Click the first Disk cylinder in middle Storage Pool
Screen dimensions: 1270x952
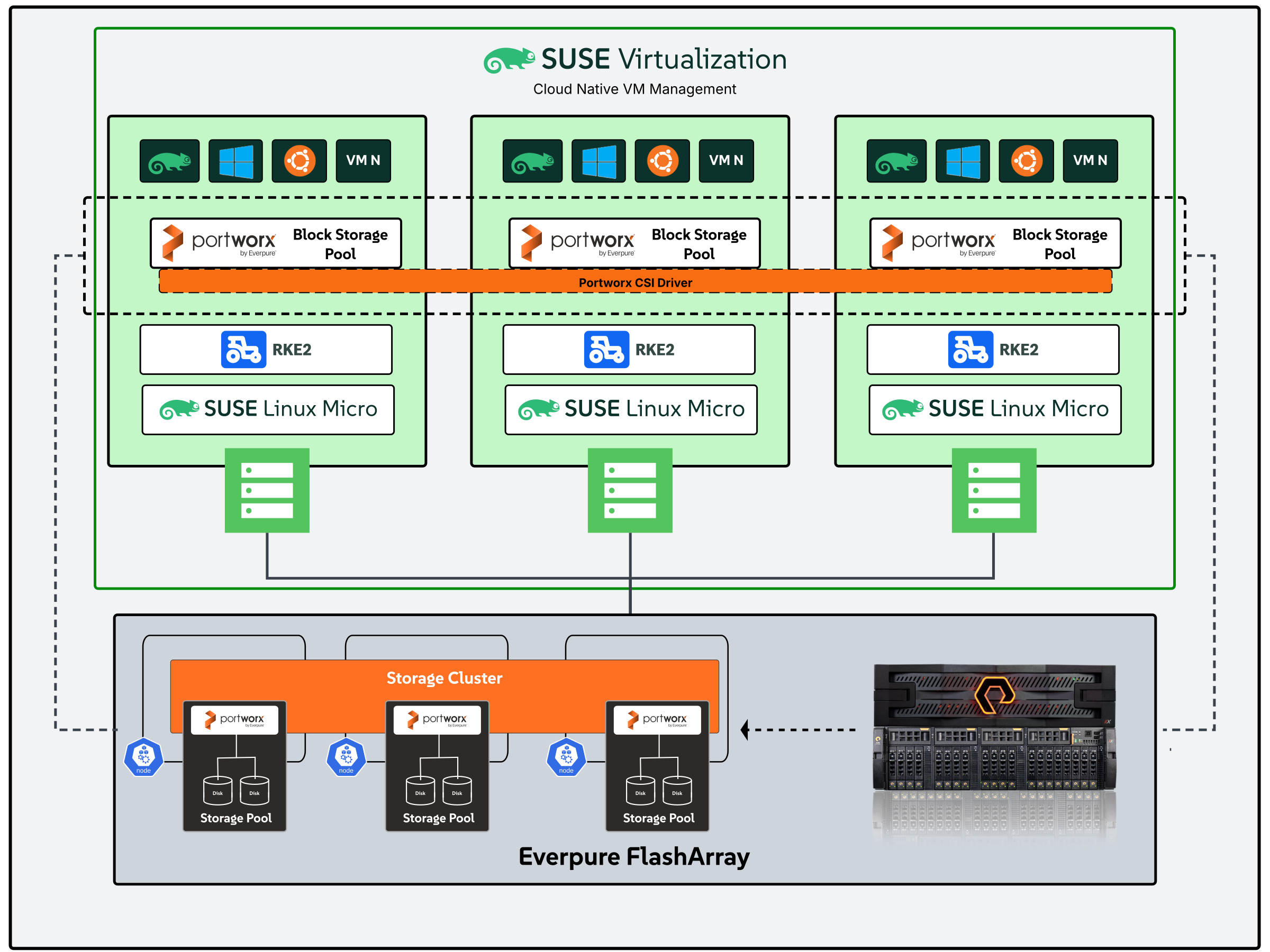click(420, 790)
